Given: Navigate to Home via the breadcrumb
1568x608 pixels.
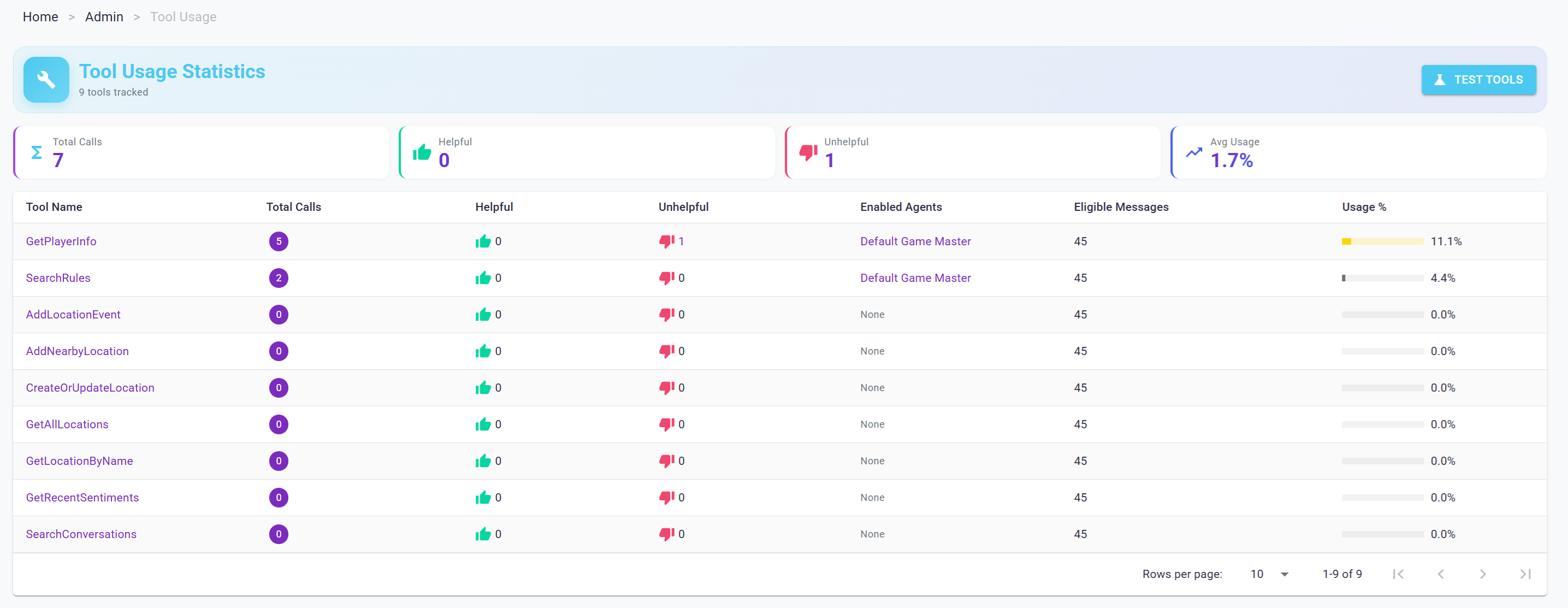Looking at the screenshot, I should coord(40,16).
